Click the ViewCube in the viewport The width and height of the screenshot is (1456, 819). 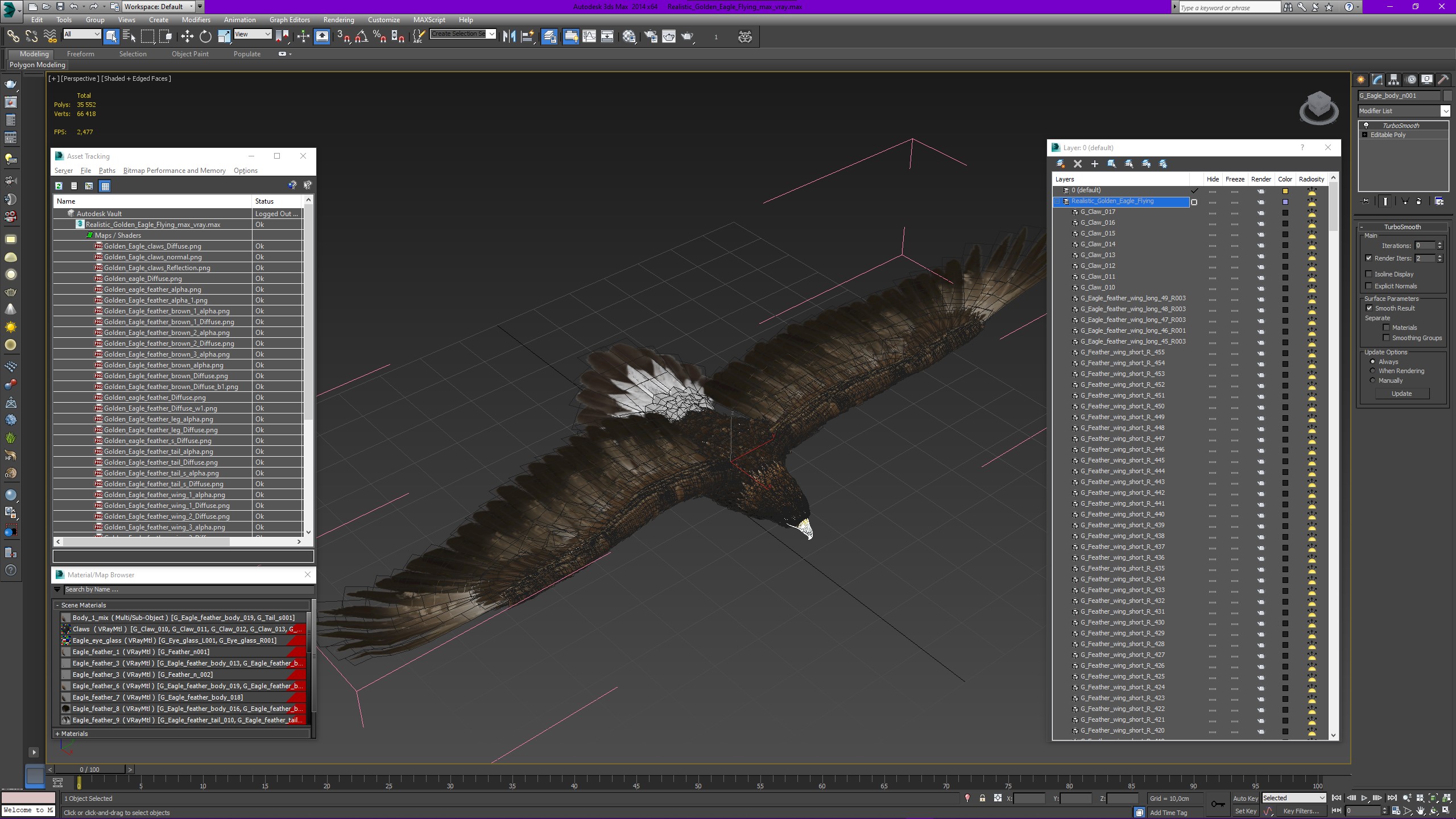(x=1318, y=108)
